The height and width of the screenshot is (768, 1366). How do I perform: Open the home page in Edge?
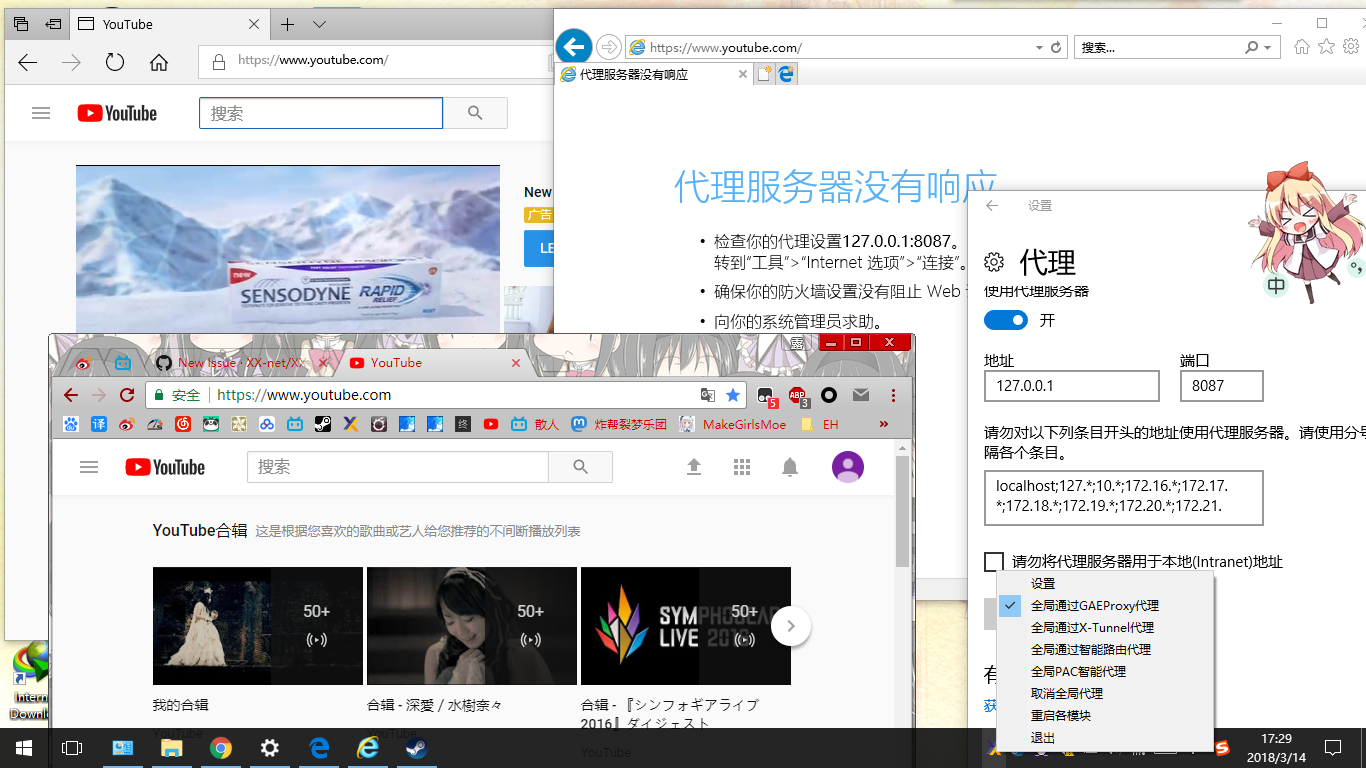[159, 62]
